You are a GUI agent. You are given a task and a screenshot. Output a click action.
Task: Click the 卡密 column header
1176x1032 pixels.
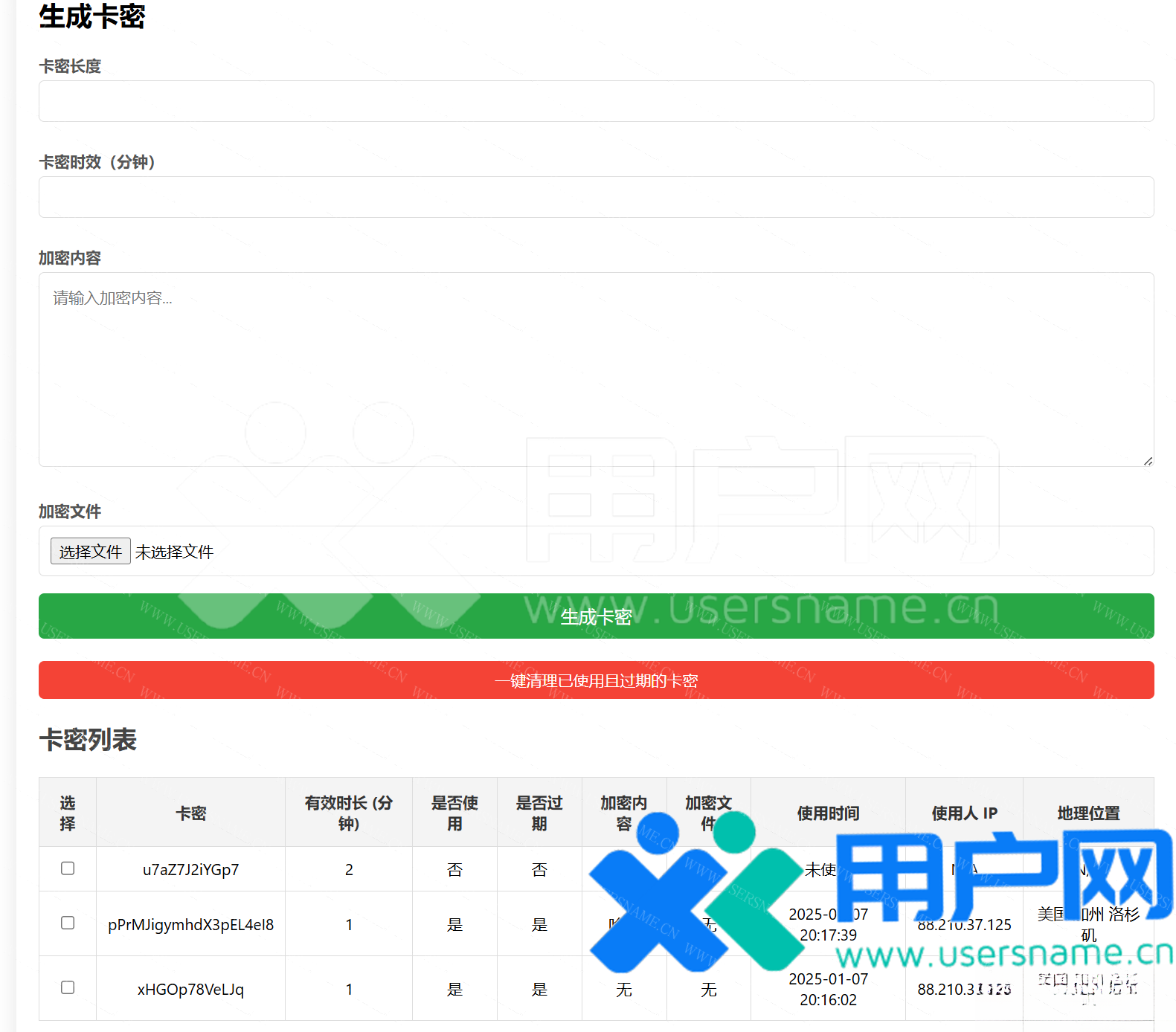pos(190,813)
